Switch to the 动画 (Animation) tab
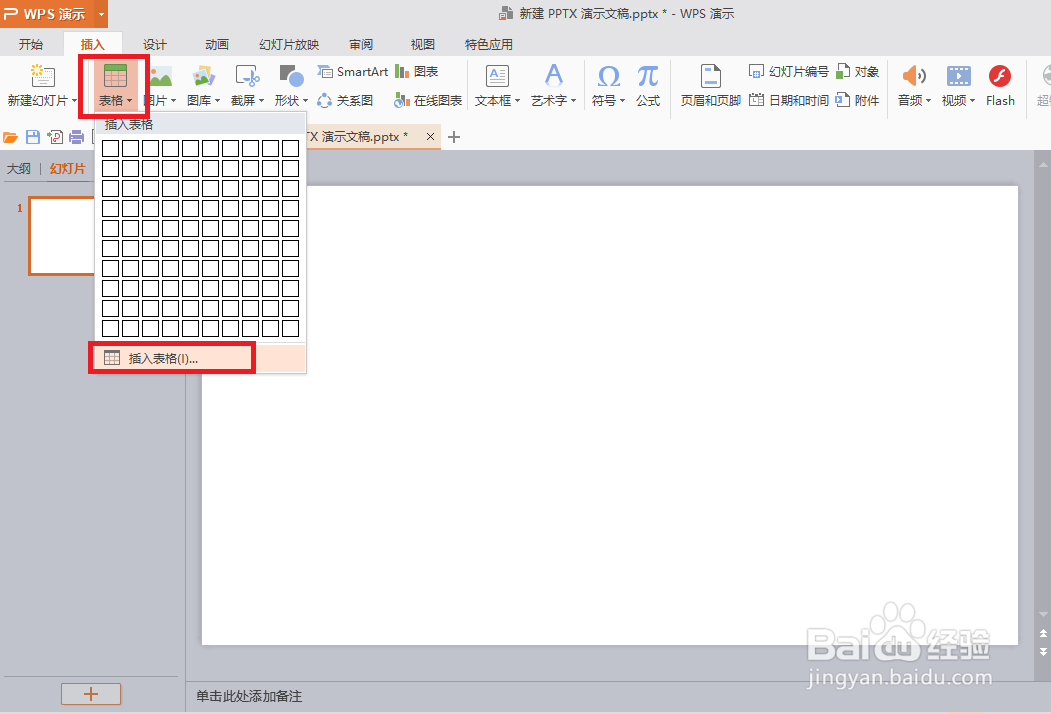The image size is (1051, 714). click(217, 44)
